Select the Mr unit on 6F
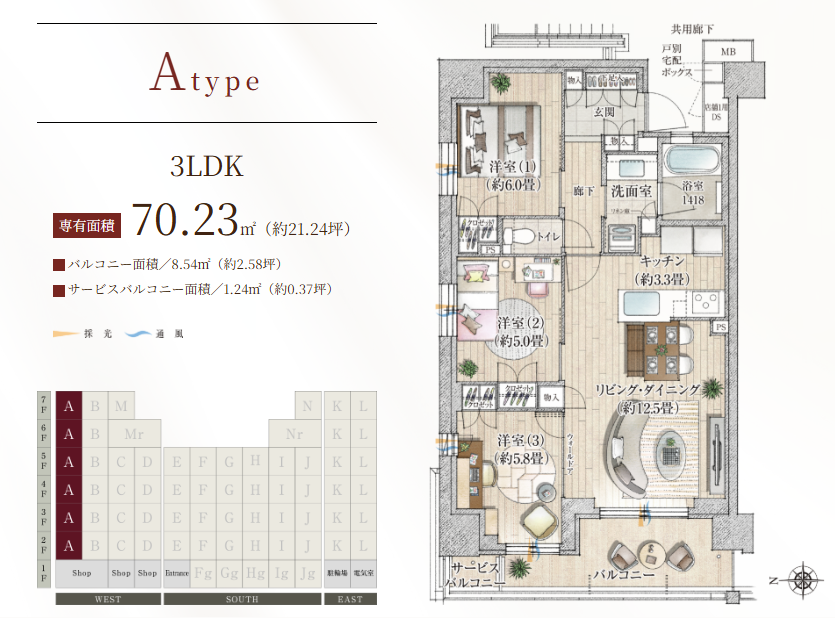 [x=134, y=434]
